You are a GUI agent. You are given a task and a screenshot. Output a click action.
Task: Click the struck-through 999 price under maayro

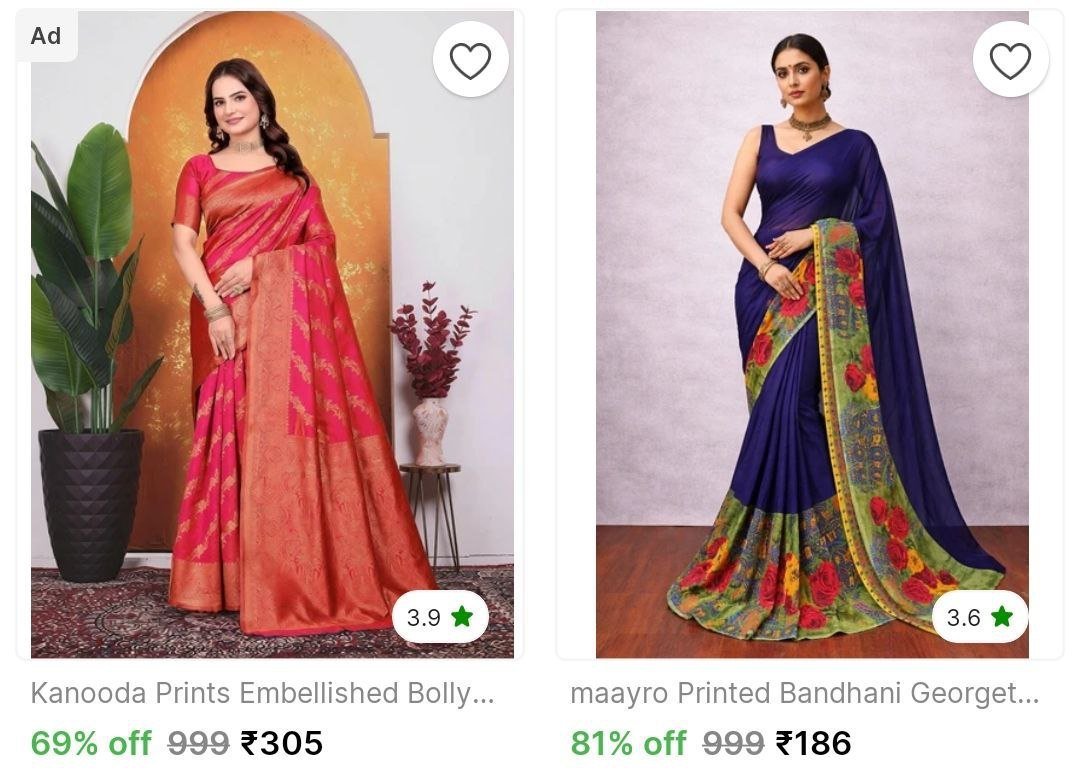tap(734, 743)
